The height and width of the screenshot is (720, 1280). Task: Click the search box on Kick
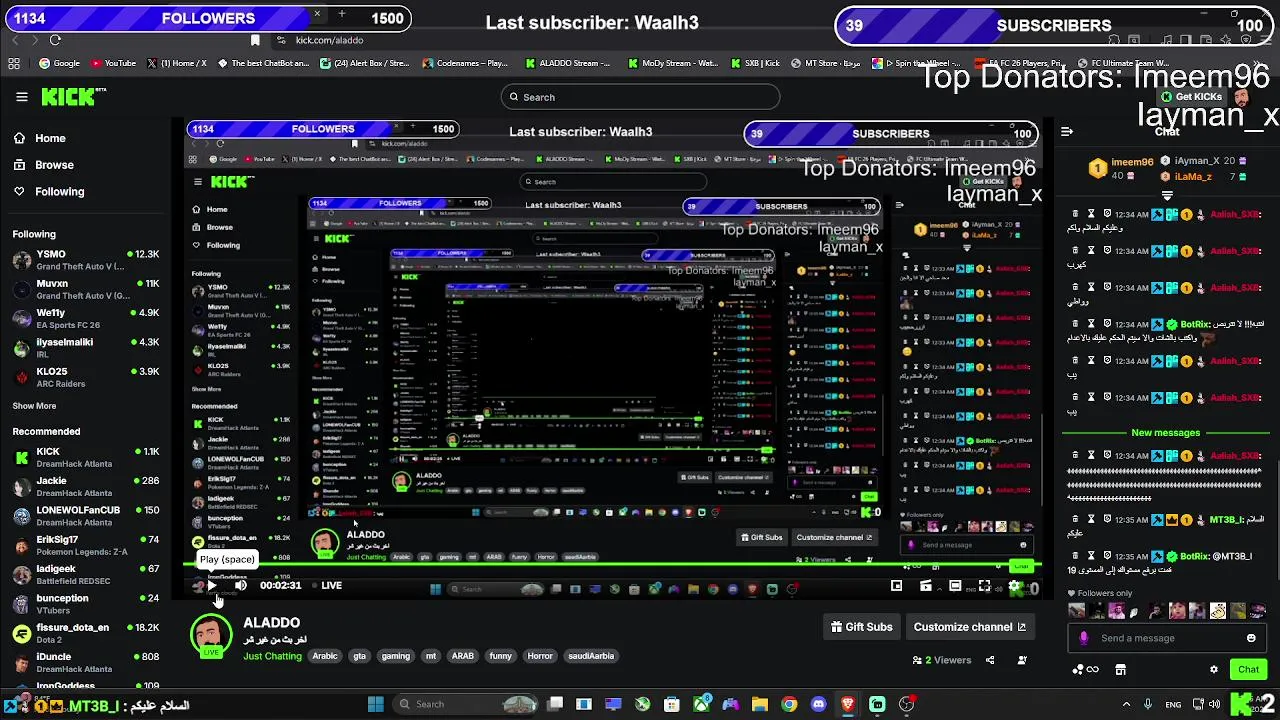(640, 97)
